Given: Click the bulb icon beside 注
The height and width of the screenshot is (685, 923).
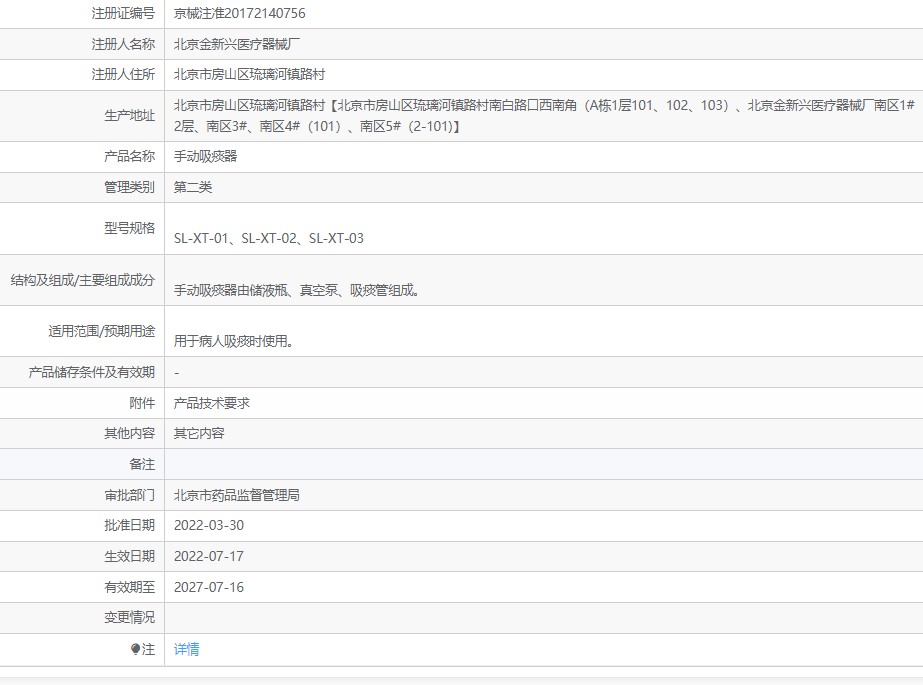Looking at the screenshot, I should (x=135, y=649).
